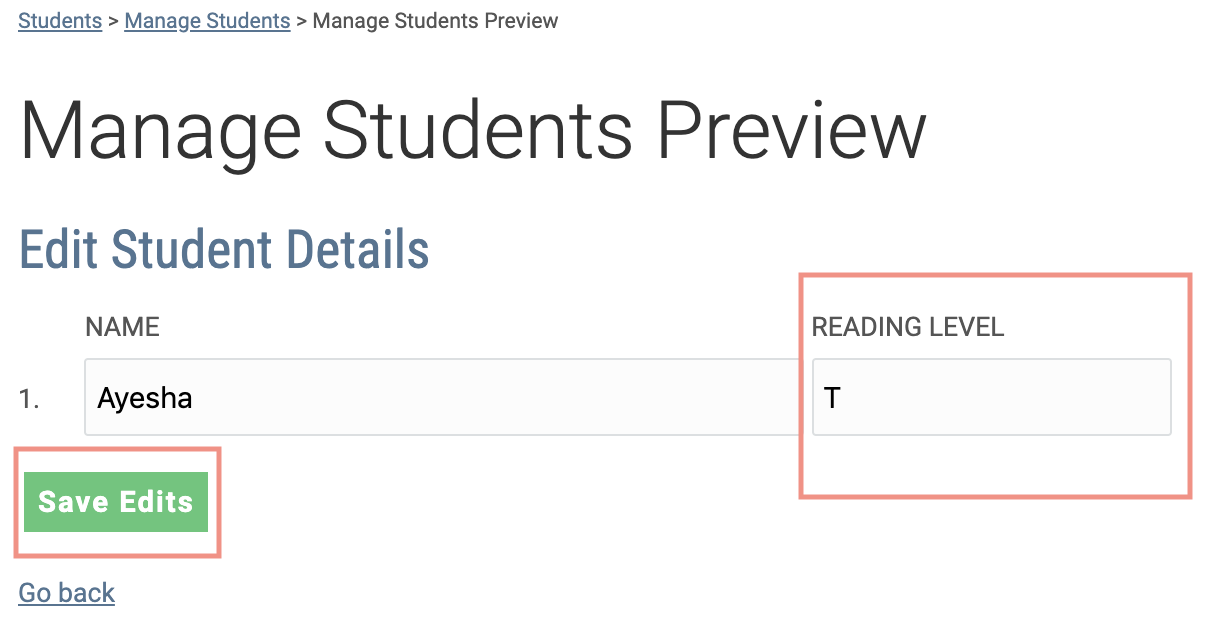Click the Save Edits button
Image resolution: width=1226 pixels, height=642 pixels.
[x=116, y=502]
